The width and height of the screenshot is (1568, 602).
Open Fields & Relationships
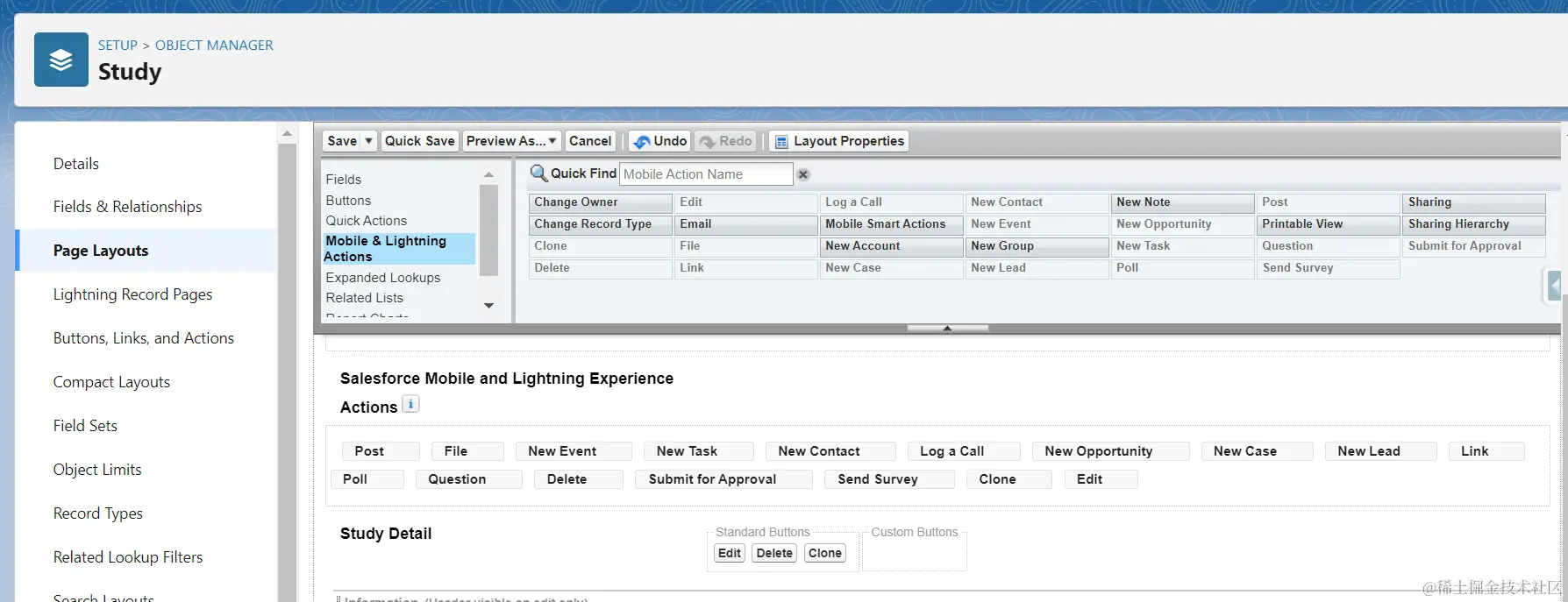point(128,207)
